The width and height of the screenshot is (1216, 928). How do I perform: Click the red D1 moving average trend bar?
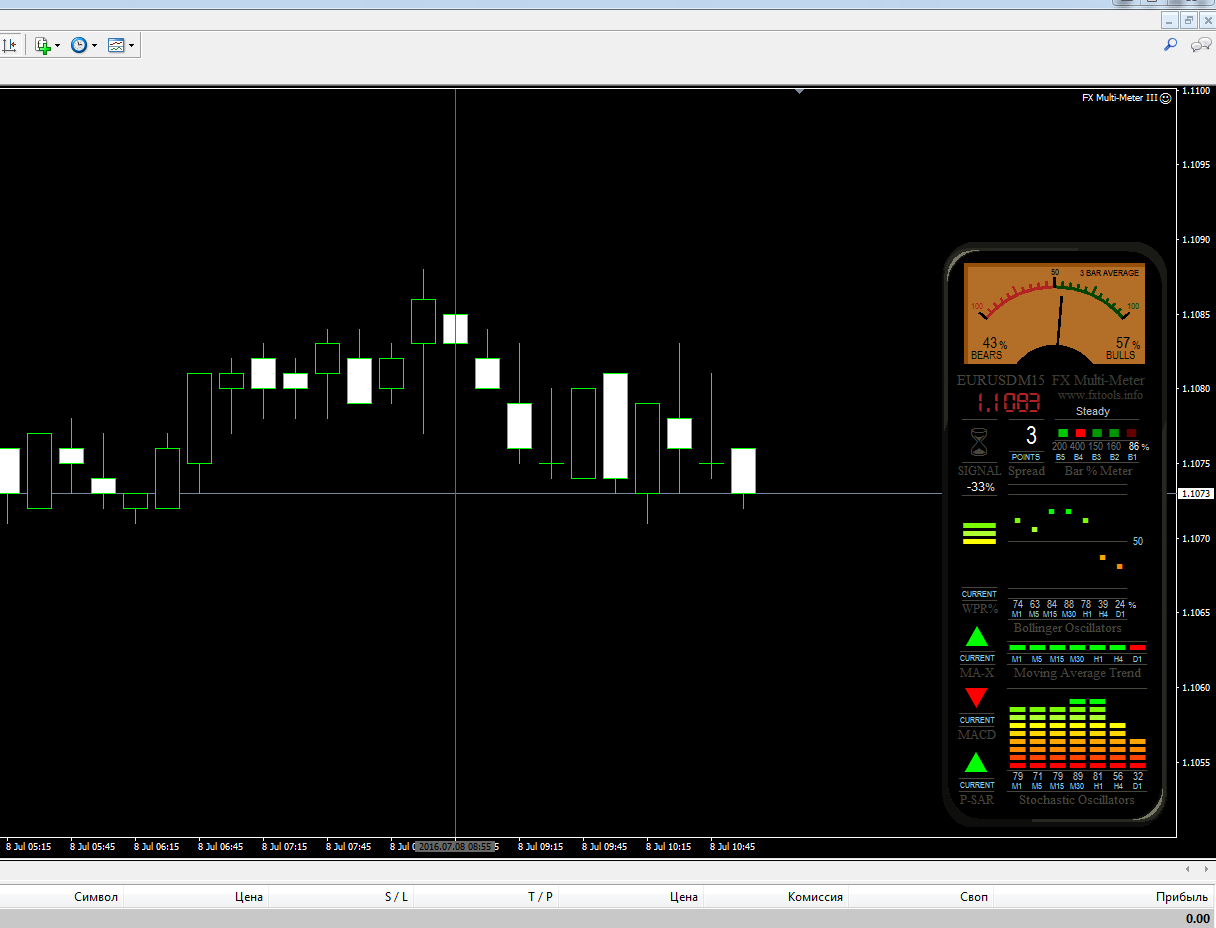1137,648
